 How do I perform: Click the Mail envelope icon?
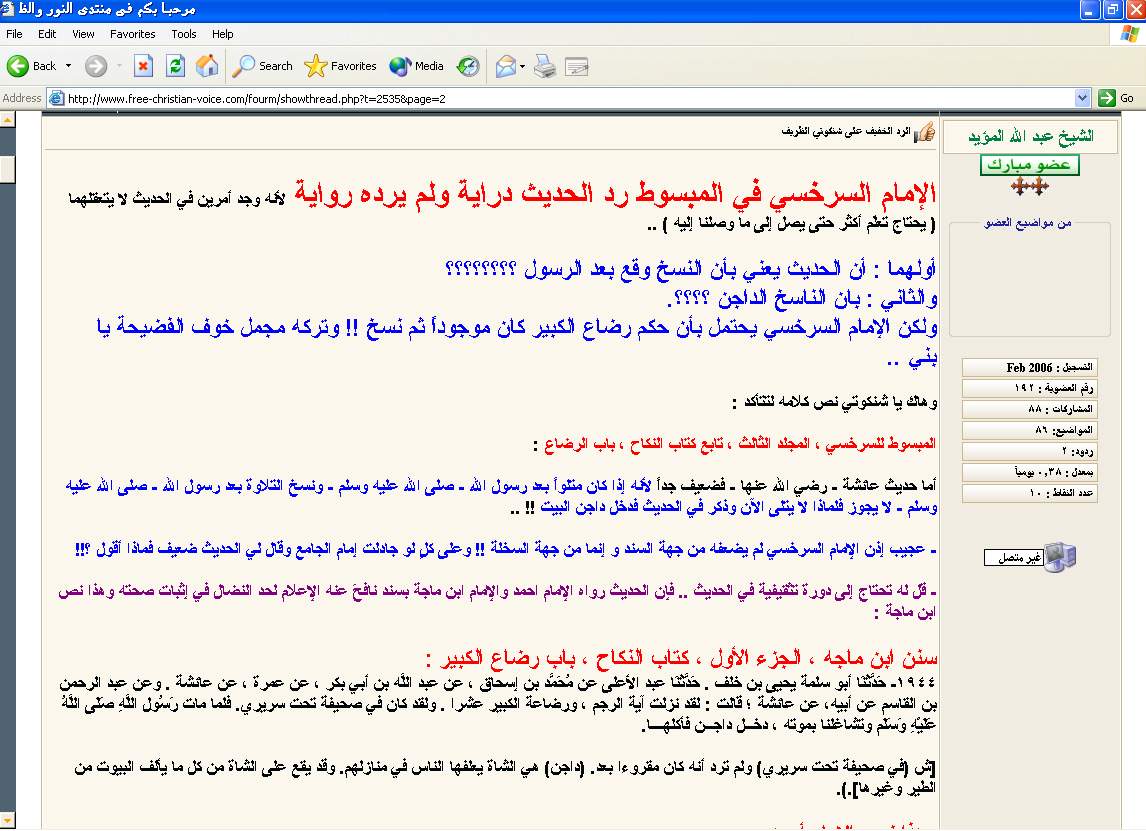pyautogui.click(x=506, y=66)
